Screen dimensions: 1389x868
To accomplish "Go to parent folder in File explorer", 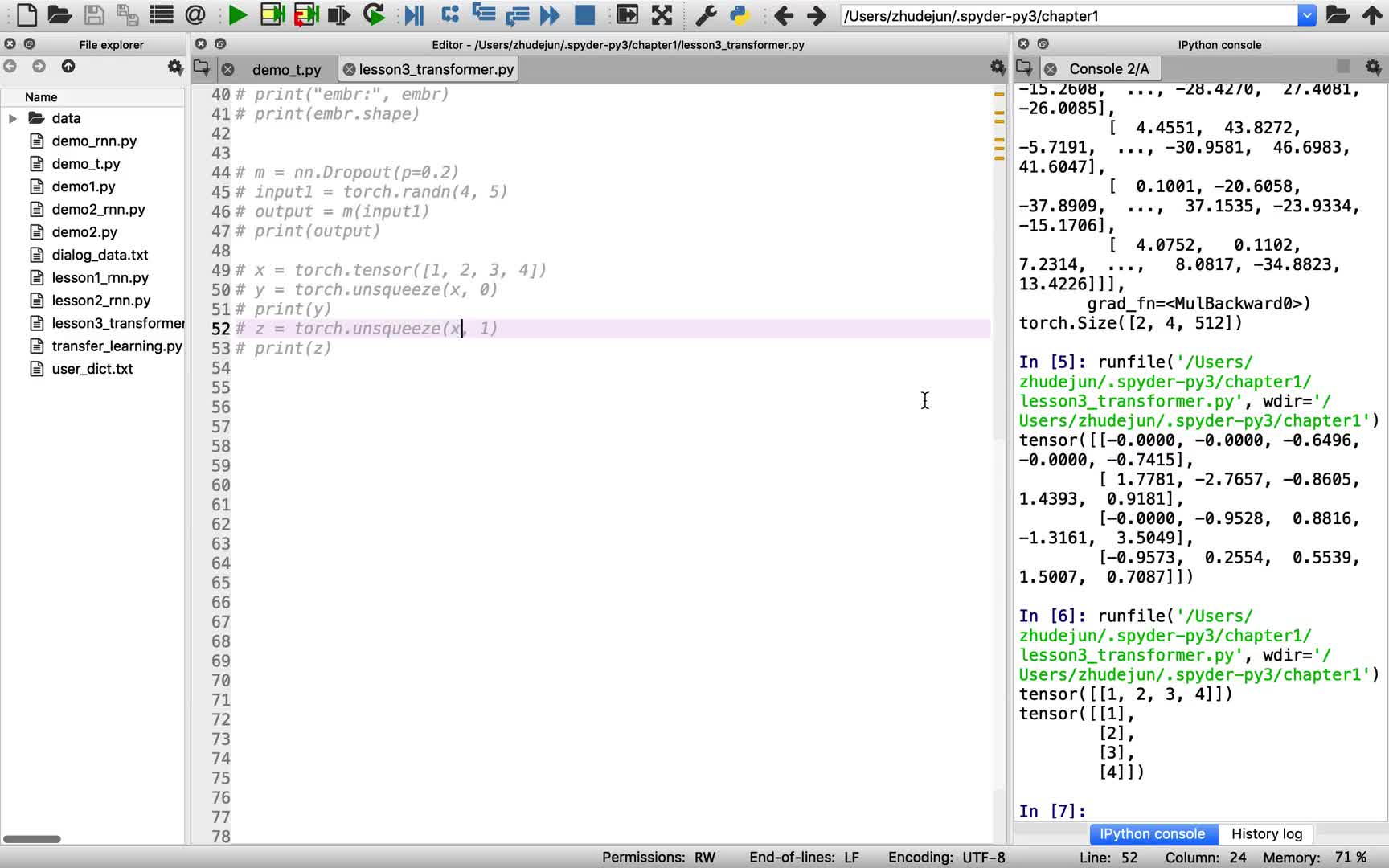I will (68, 66).
